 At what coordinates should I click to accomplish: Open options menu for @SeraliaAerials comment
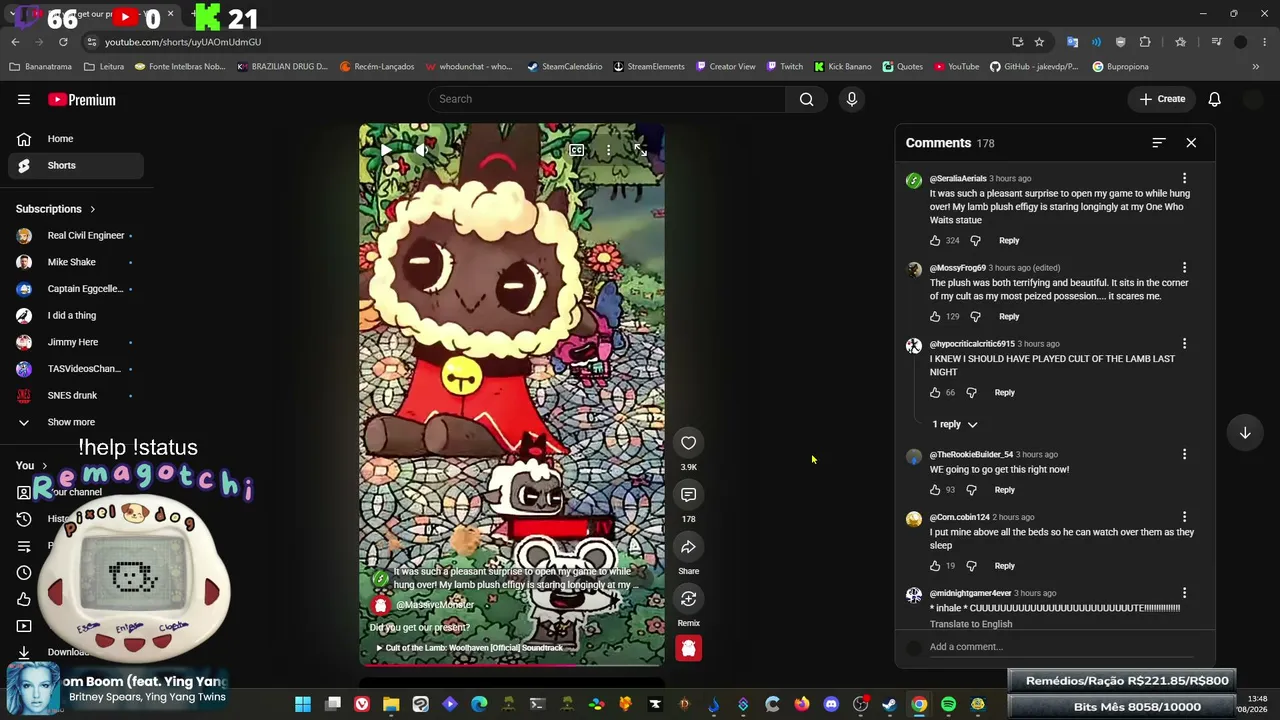tap(1184, 179)
